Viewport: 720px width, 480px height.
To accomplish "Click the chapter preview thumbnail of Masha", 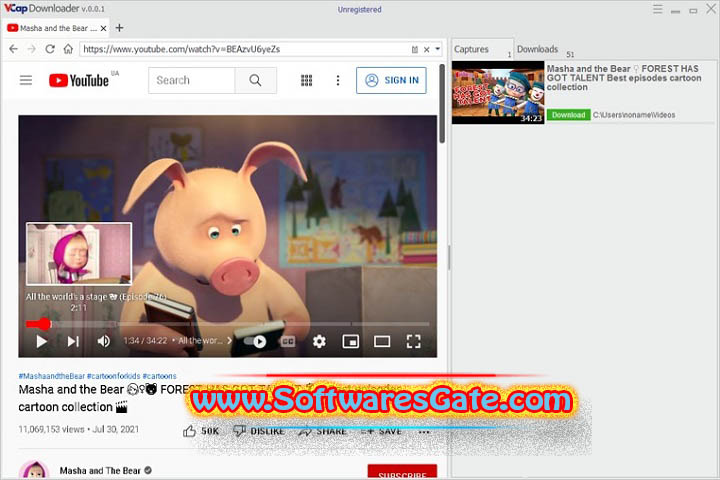I will pyautogui.click(x=79, y=254).
